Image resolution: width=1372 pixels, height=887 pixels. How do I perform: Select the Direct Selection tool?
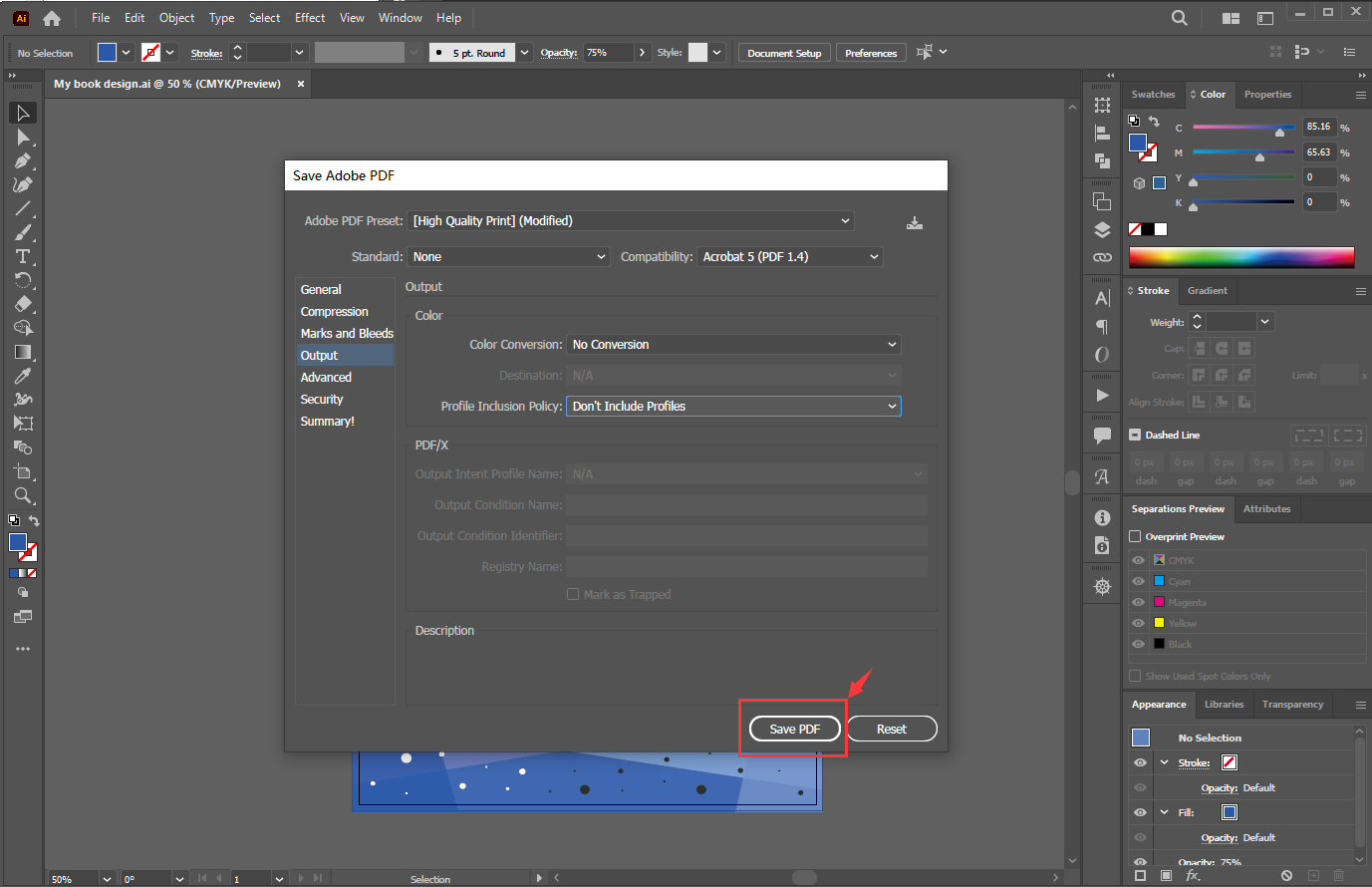click(x=23, y=137)
